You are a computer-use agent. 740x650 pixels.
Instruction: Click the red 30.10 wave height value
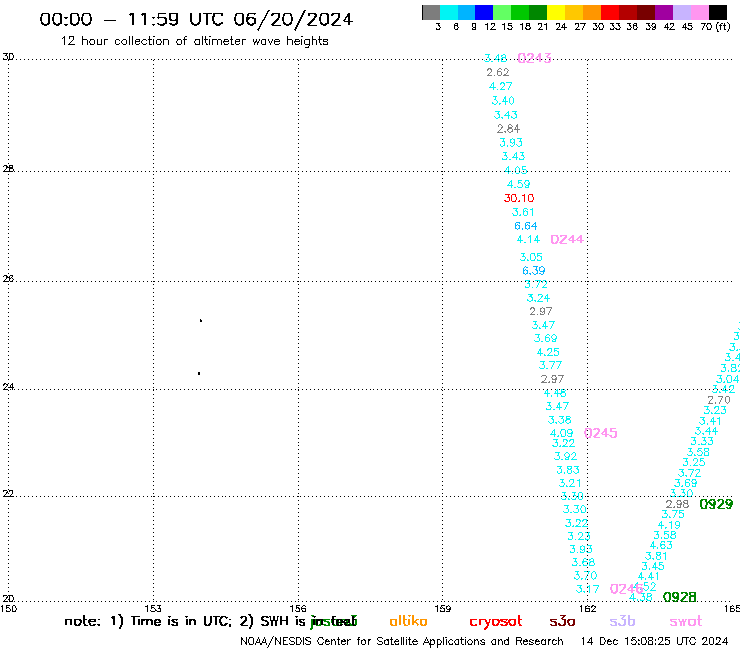coord(519,198)
